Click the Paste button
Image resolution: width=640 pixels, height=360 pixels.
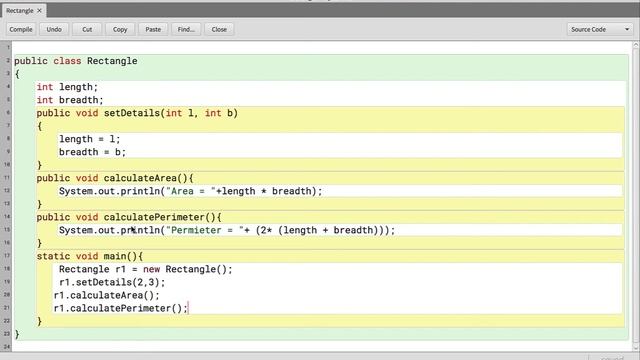[x=153, y=29]
